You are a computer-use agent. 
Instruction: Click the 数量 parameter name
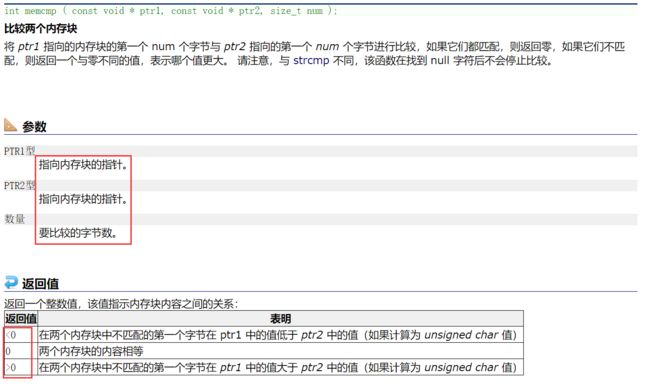[15, 219]
